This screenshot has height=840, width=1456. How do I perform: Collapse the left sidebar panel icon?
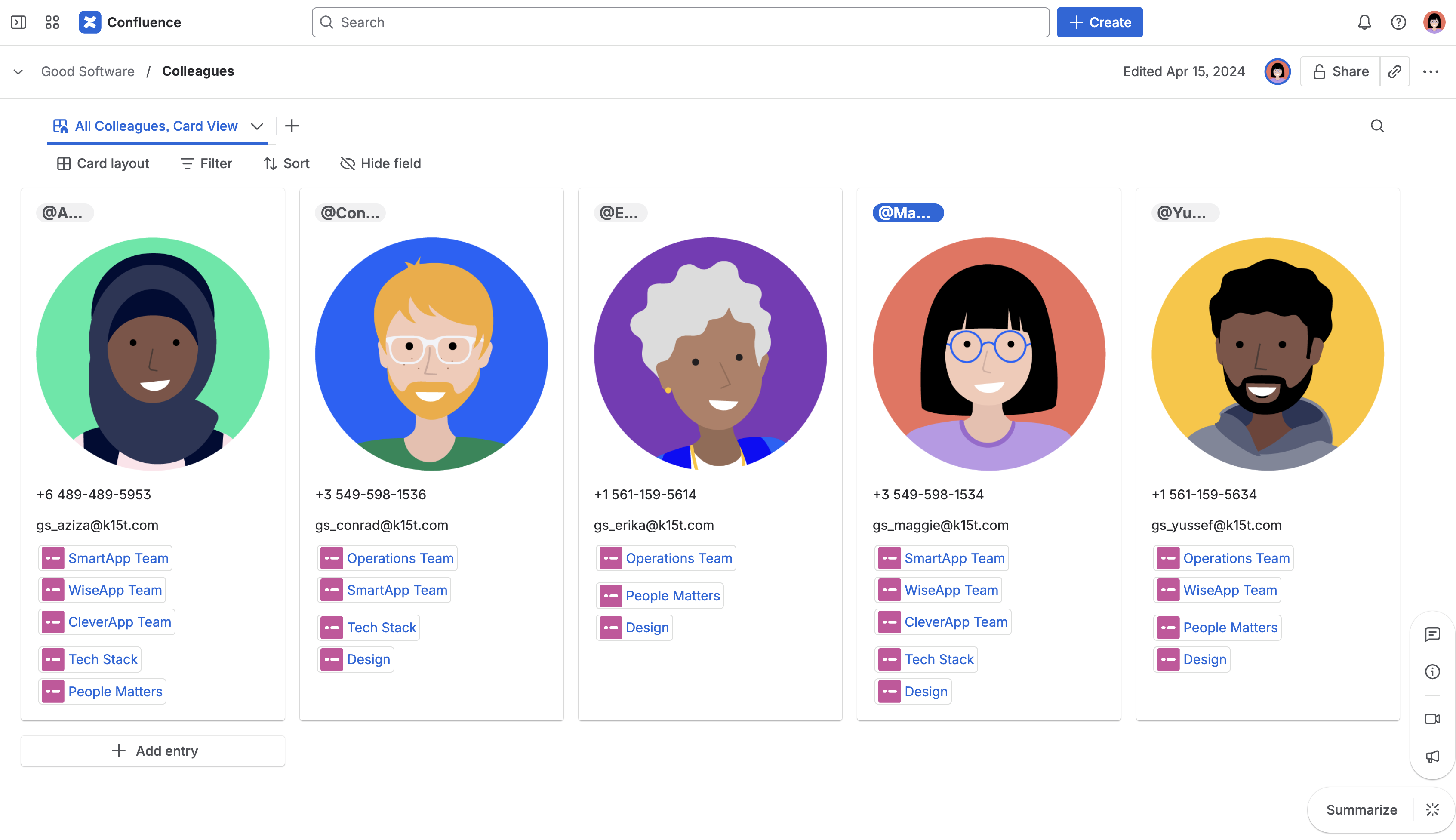tap(18, 22)
